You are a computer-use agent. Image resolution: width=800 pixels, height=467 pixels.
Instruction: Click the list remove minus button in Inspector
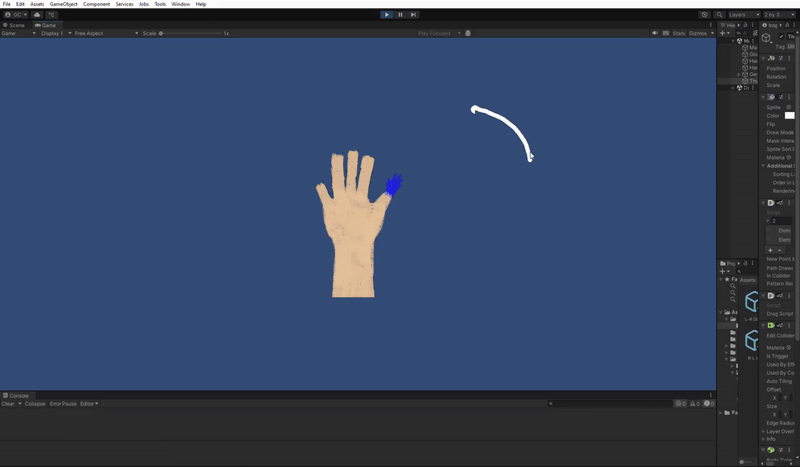(780, 250)
